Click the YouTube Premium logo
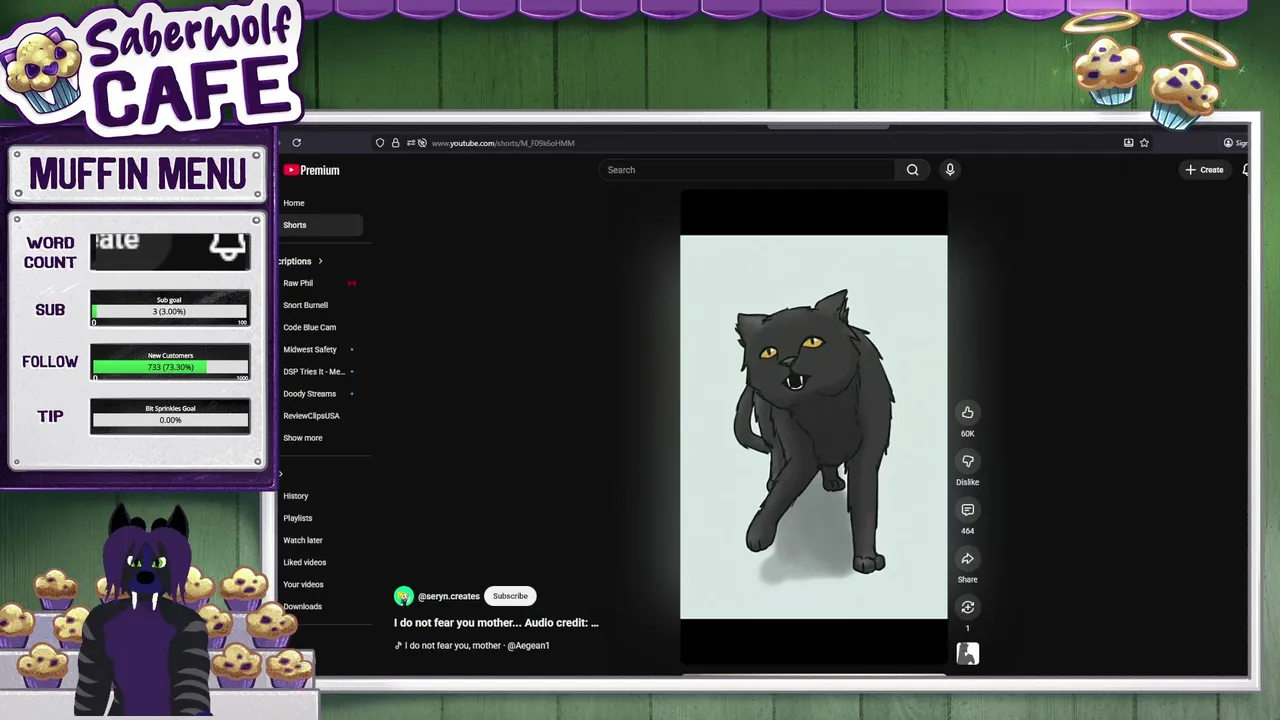The width and height of the screenshot is (1280, 720). [x=312, y=170]
